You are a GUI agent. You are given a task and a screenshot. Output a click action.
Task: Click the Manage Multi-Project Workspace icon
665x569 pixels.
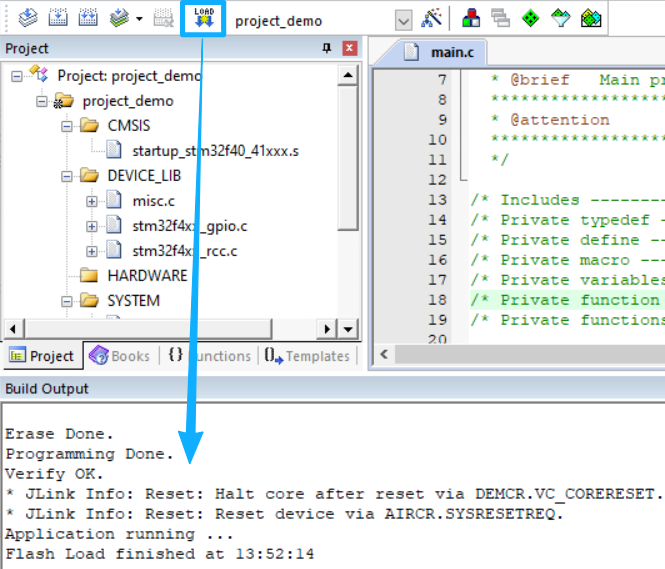click(x=500, y=19)
